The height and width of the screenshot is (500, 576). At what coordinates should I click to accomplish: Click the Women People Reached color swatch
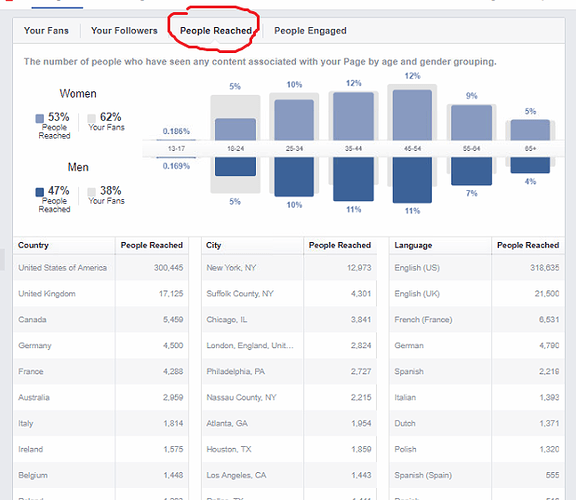[40, 118]
